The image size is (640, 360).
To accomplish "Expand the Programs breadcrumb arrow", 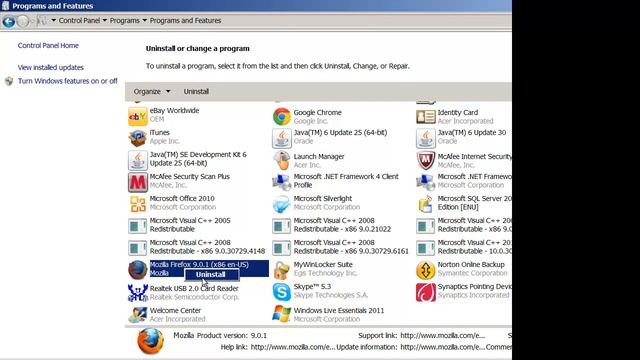I will click(144, 20).
